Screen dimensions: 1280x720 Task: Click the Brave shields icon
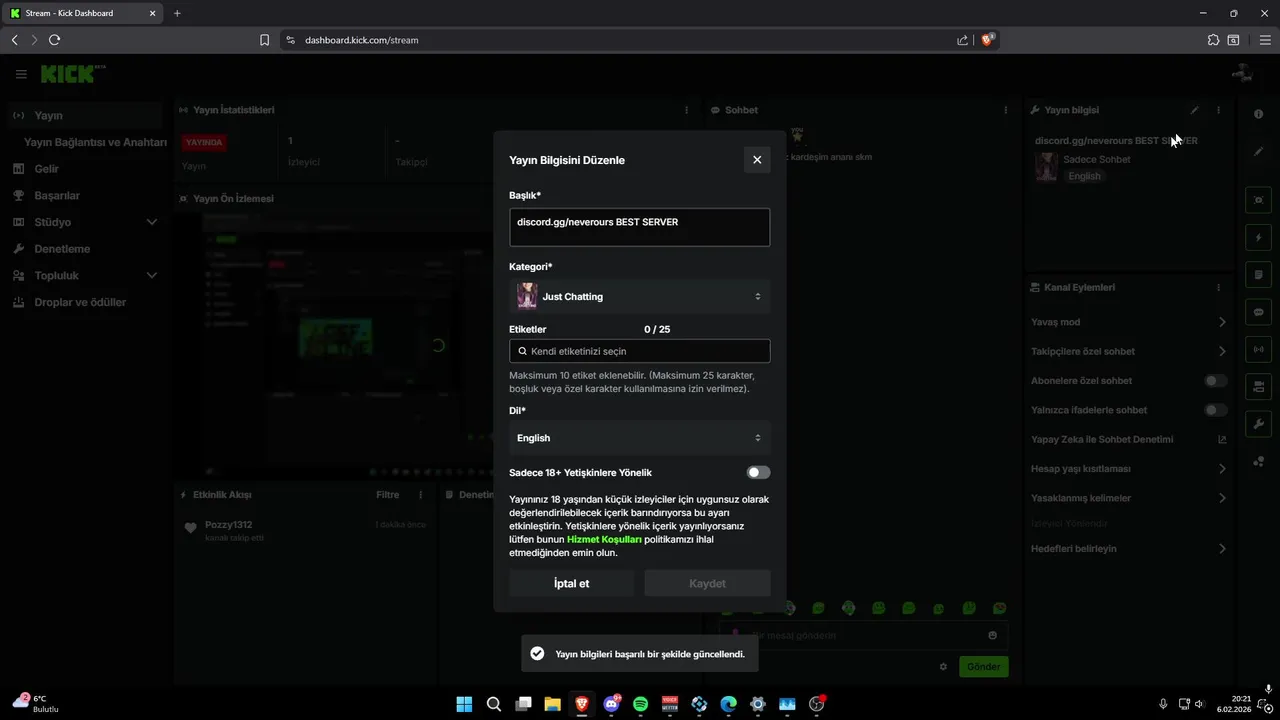click(988, 40)
